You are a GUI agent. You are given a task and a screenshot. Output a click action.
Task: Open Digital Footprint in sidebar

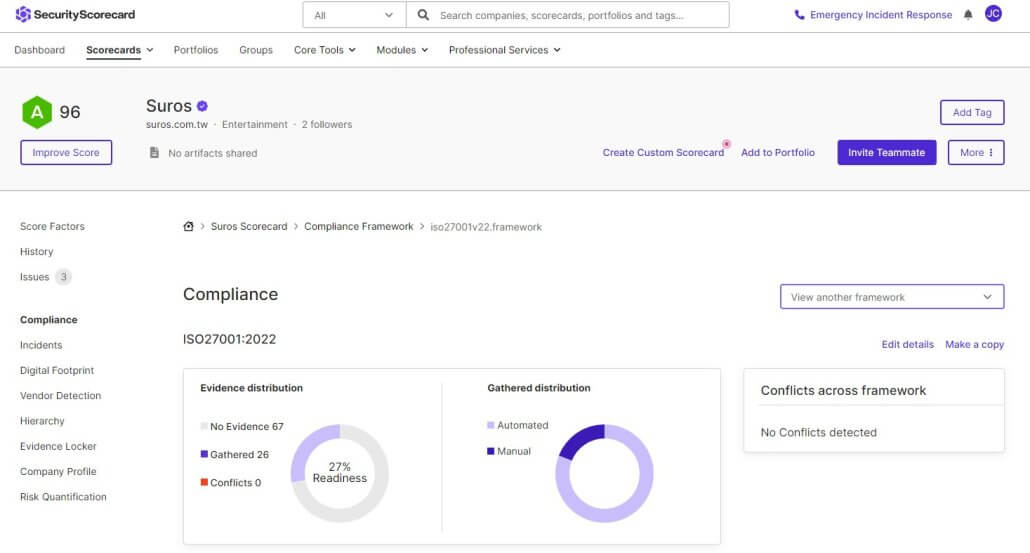[56, 370]
